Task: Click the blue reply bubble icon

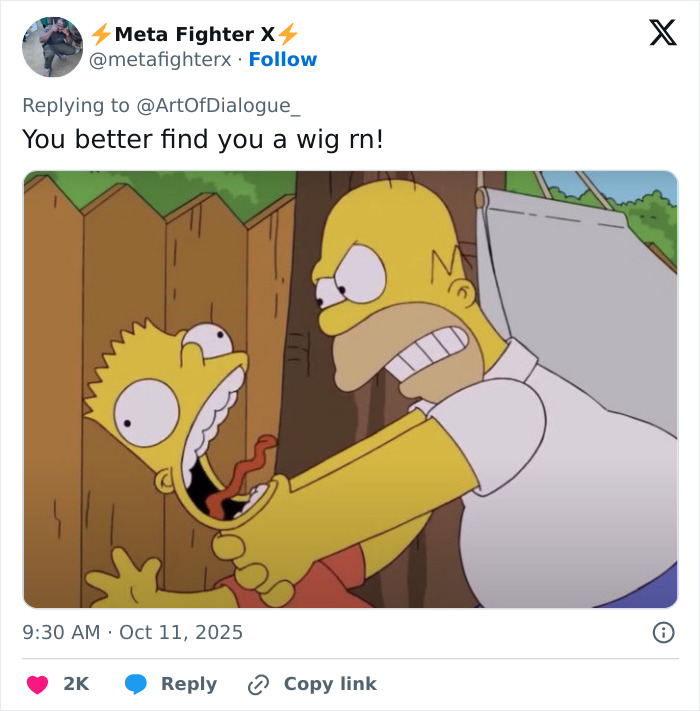Action: pos(136,684)
